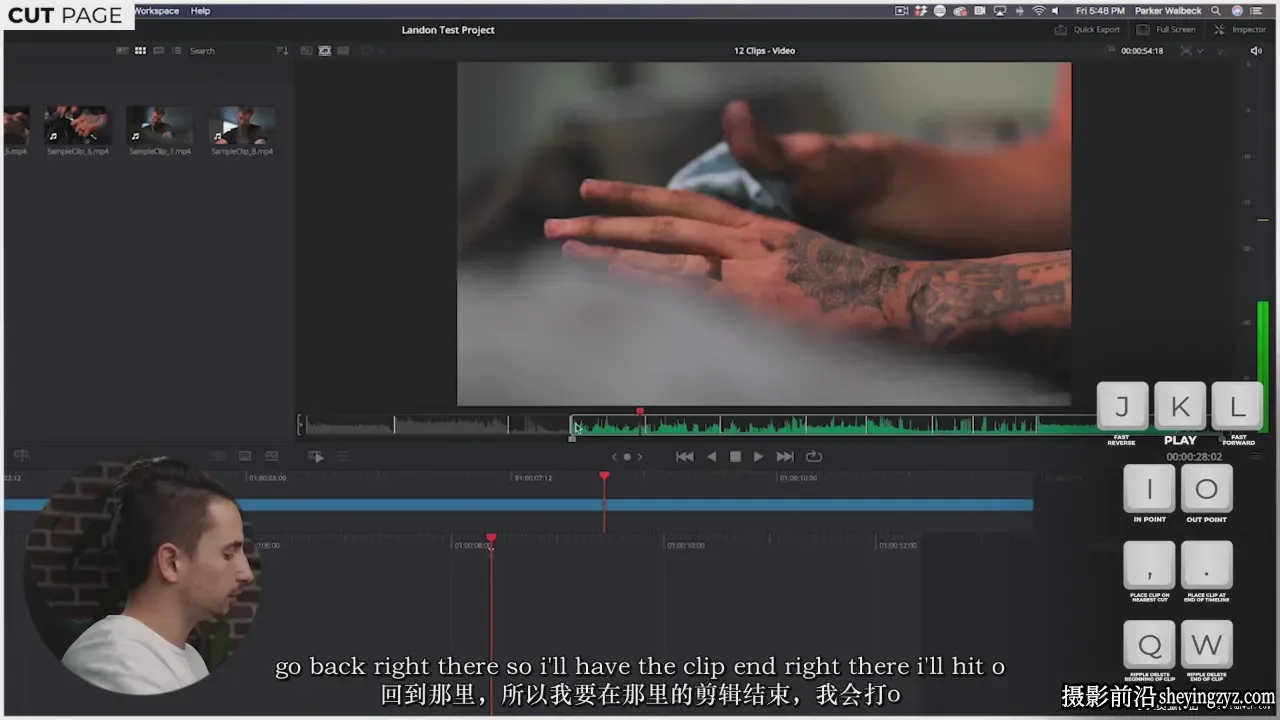
Task: Click the SampleClip_8.mp4 file name
Action: 242,152
